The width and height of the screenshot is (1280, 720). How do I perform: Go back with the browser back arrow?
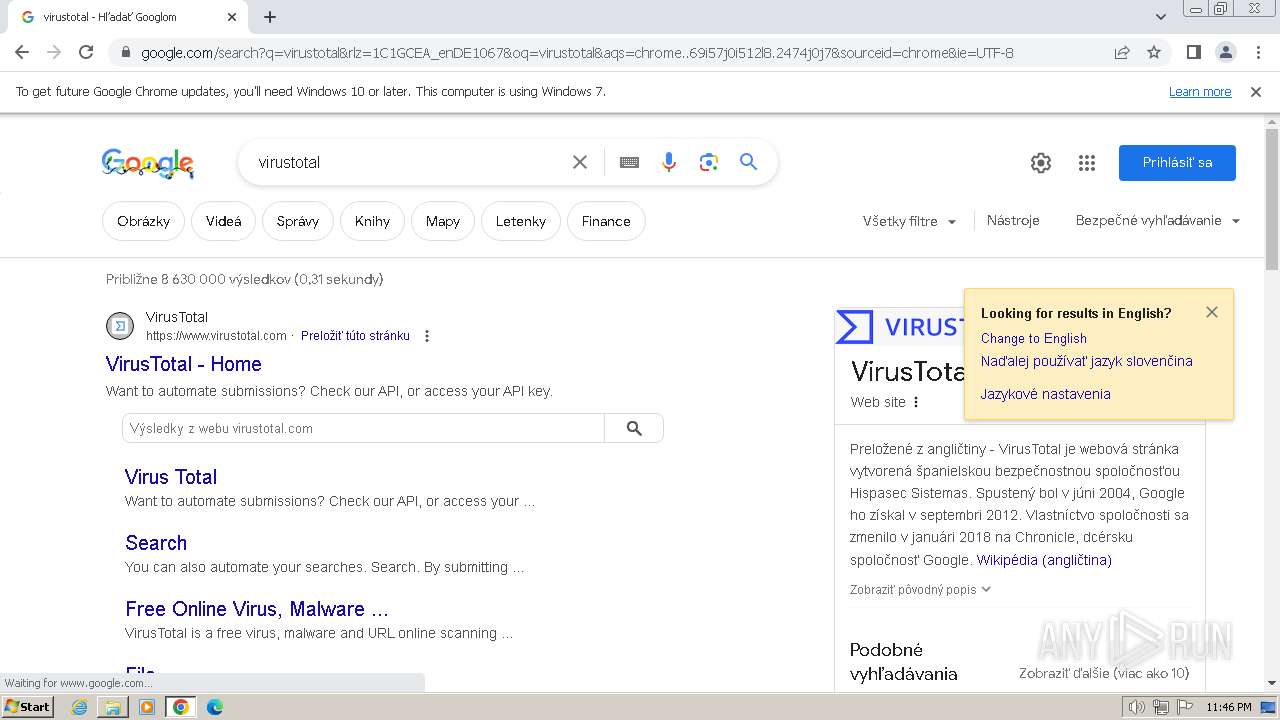[22, 52]
